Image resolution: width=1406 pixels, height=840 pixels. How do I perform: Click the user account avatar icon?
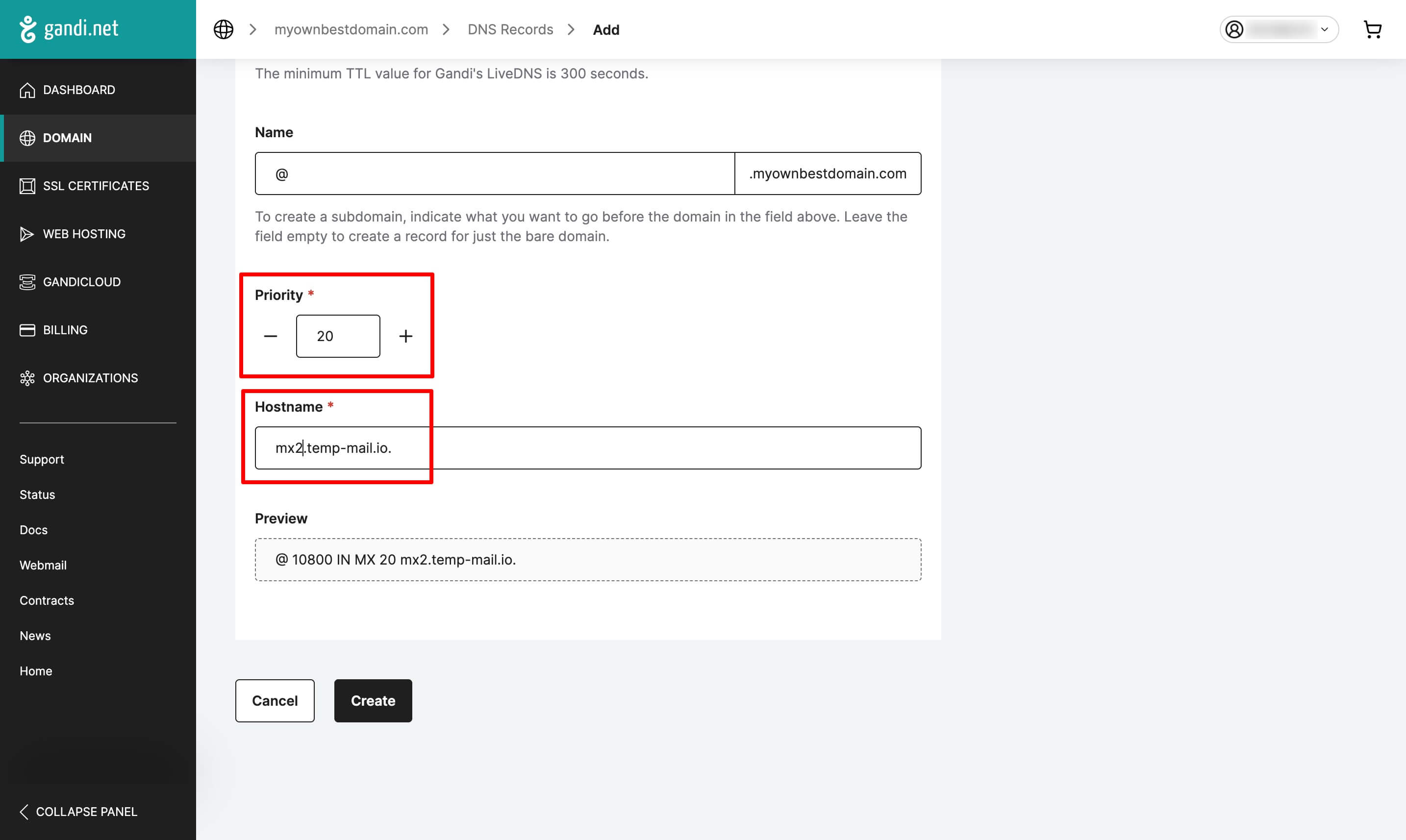(x=1234, y=29)
